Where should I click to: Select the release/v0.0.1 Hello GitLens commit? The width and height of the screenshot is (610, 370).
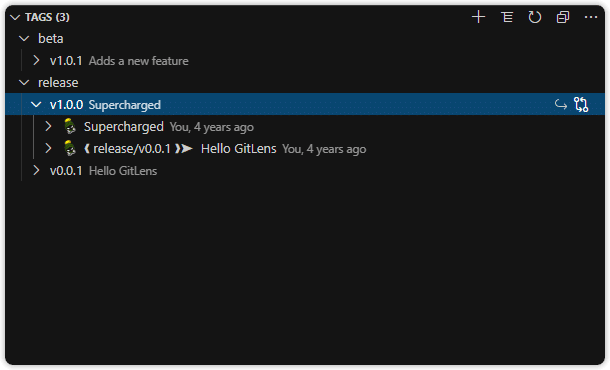(x=305, y=149)
